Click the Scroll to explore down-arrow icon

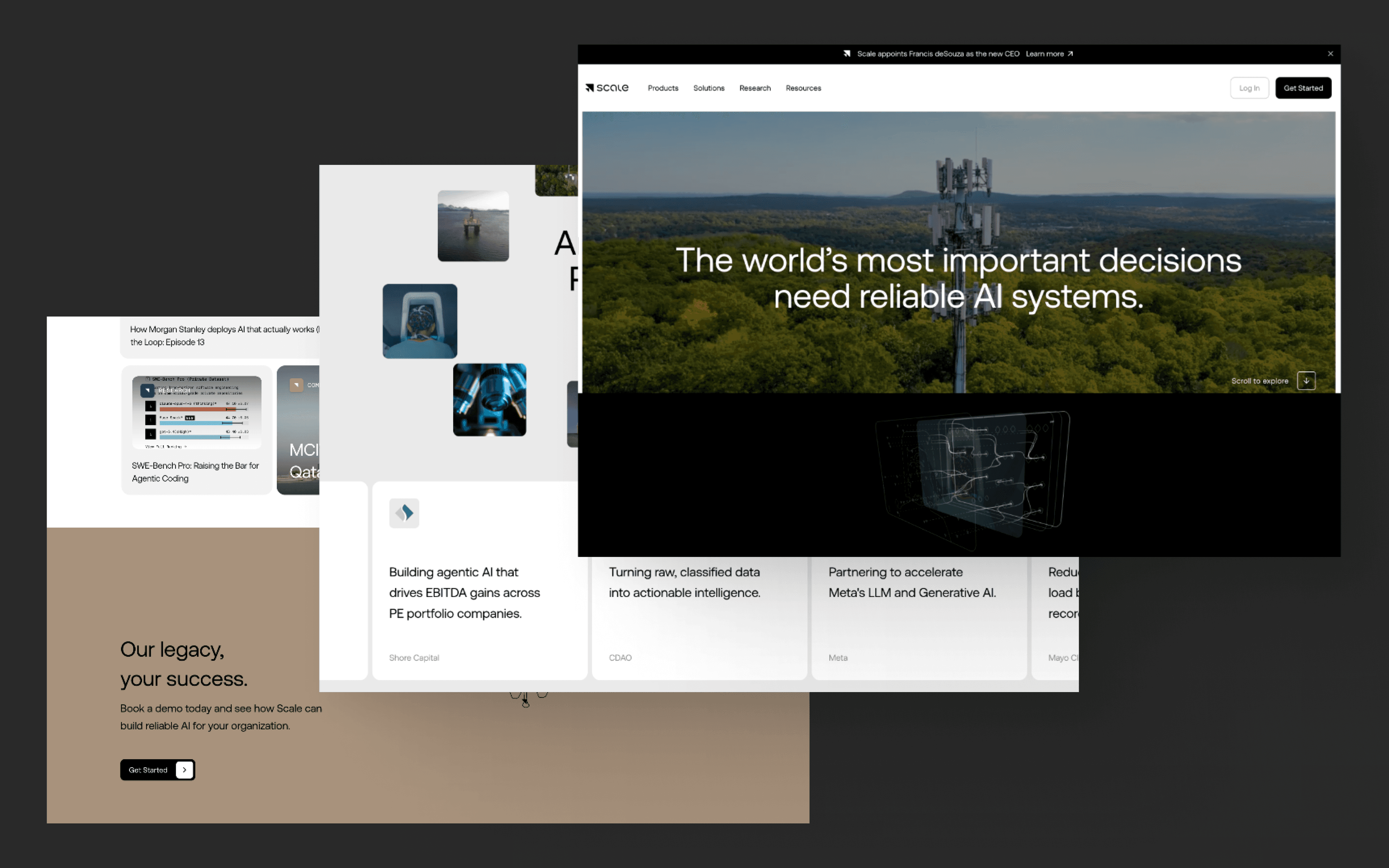(1307, 380)
